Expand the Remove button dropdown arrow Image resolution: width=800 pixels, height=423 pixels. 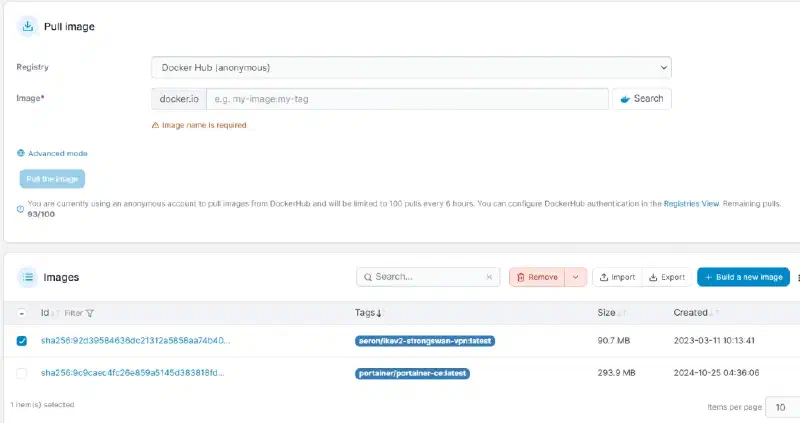576,277
